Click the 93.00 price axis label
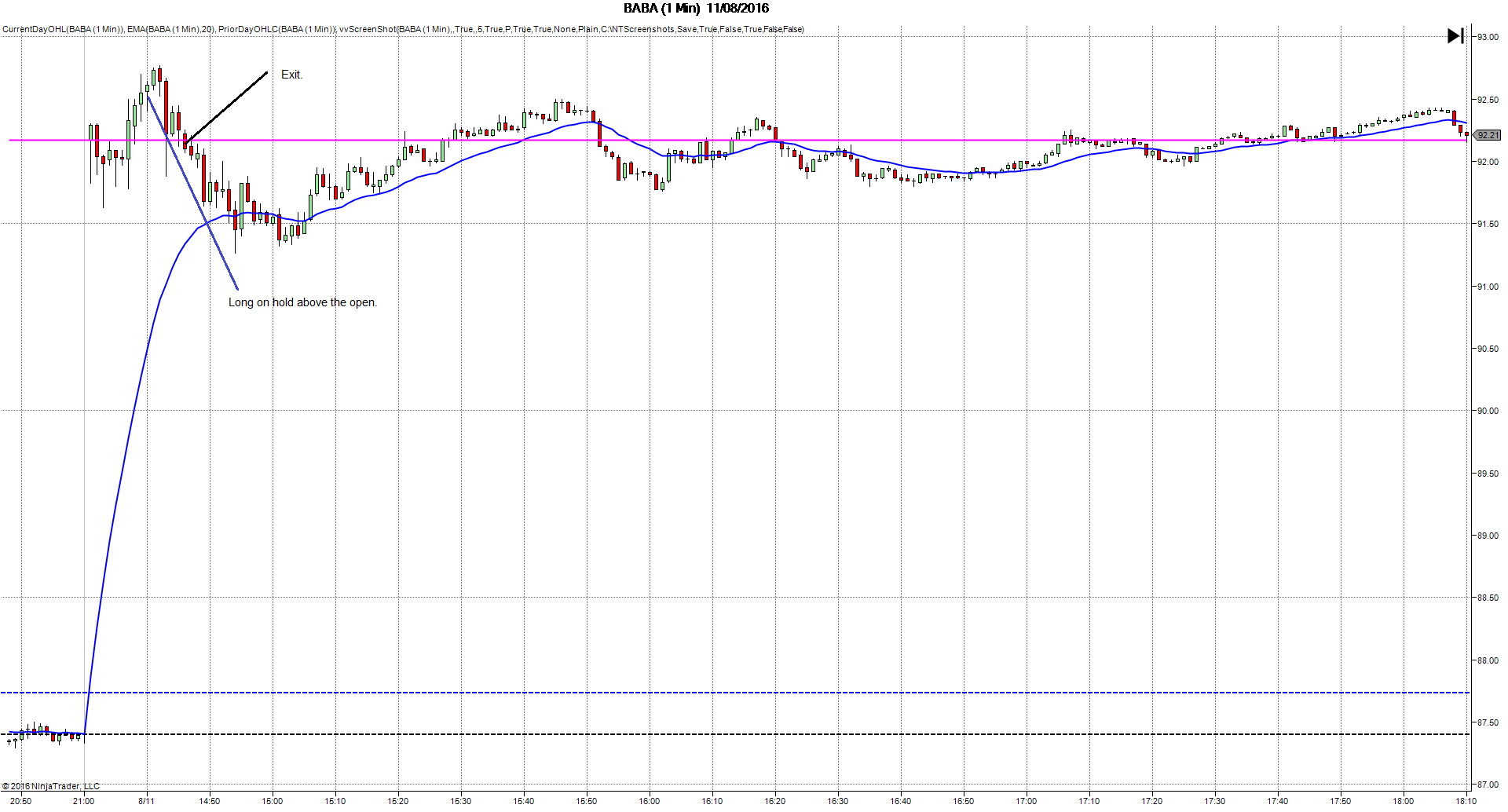Image resolution: width=1508 pixels, height=812 pixels. coord(1488,37)
